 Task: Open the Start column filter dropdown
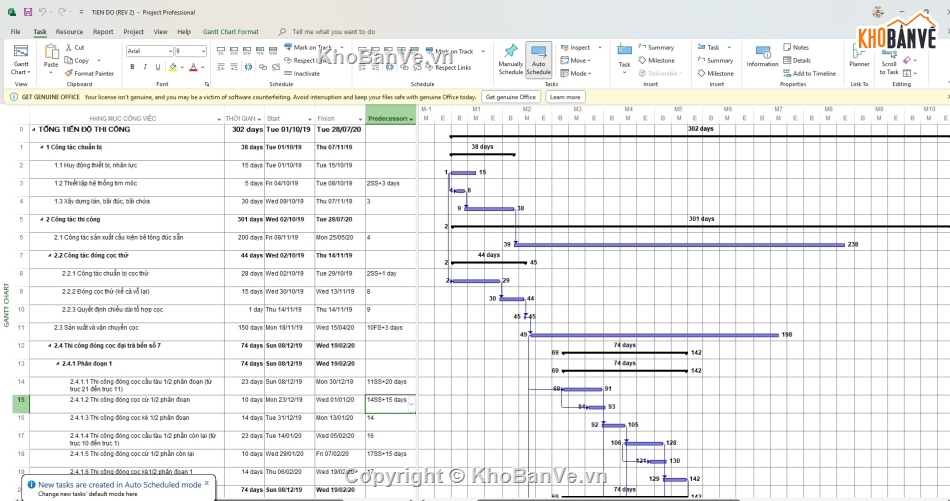[x=310, y=119]
